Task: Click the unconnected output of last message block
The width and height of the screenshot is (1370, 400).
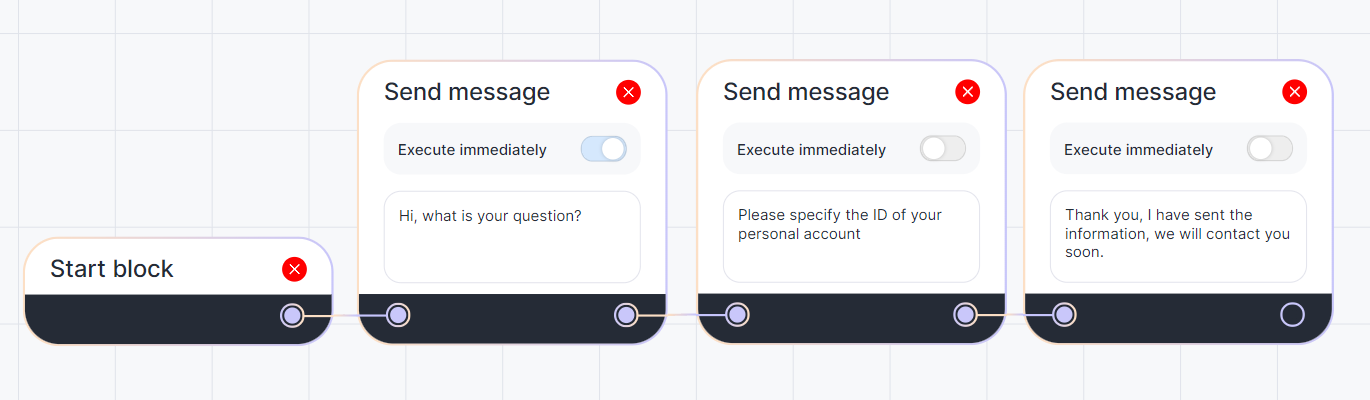Action: (1292, 316)
